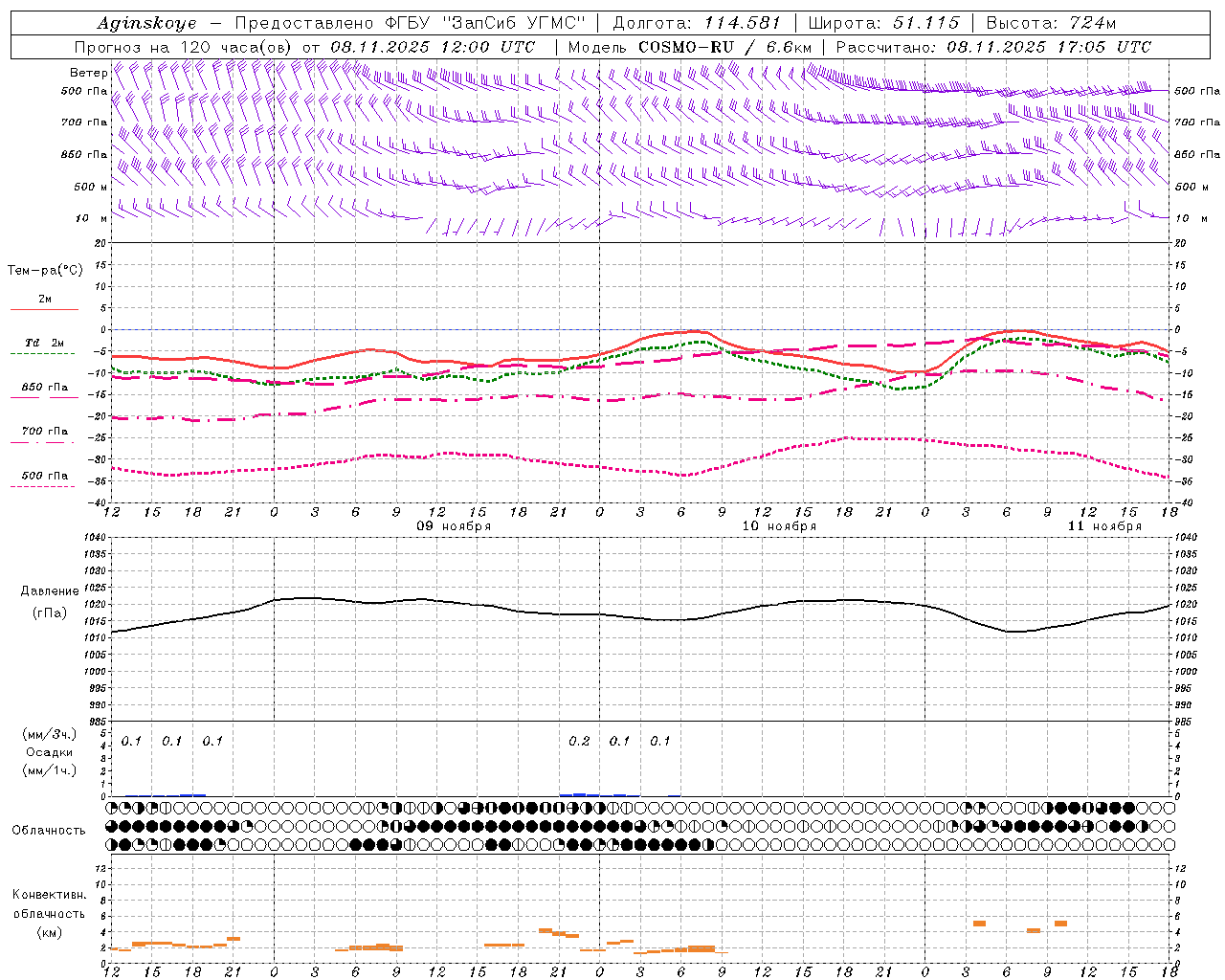Screen dimensions: 1225x980
Task: Click the '11 ноября' date label
Action: click(1105, 526)
